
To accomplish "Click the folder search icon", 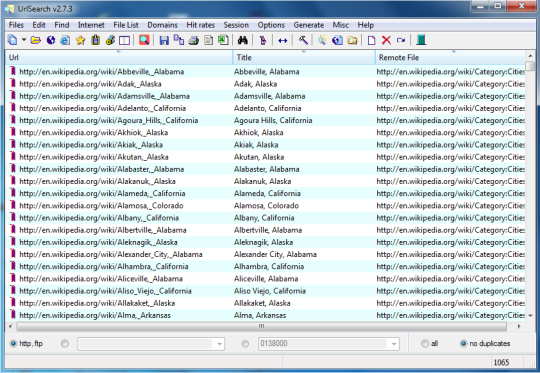I will (352, 40).
